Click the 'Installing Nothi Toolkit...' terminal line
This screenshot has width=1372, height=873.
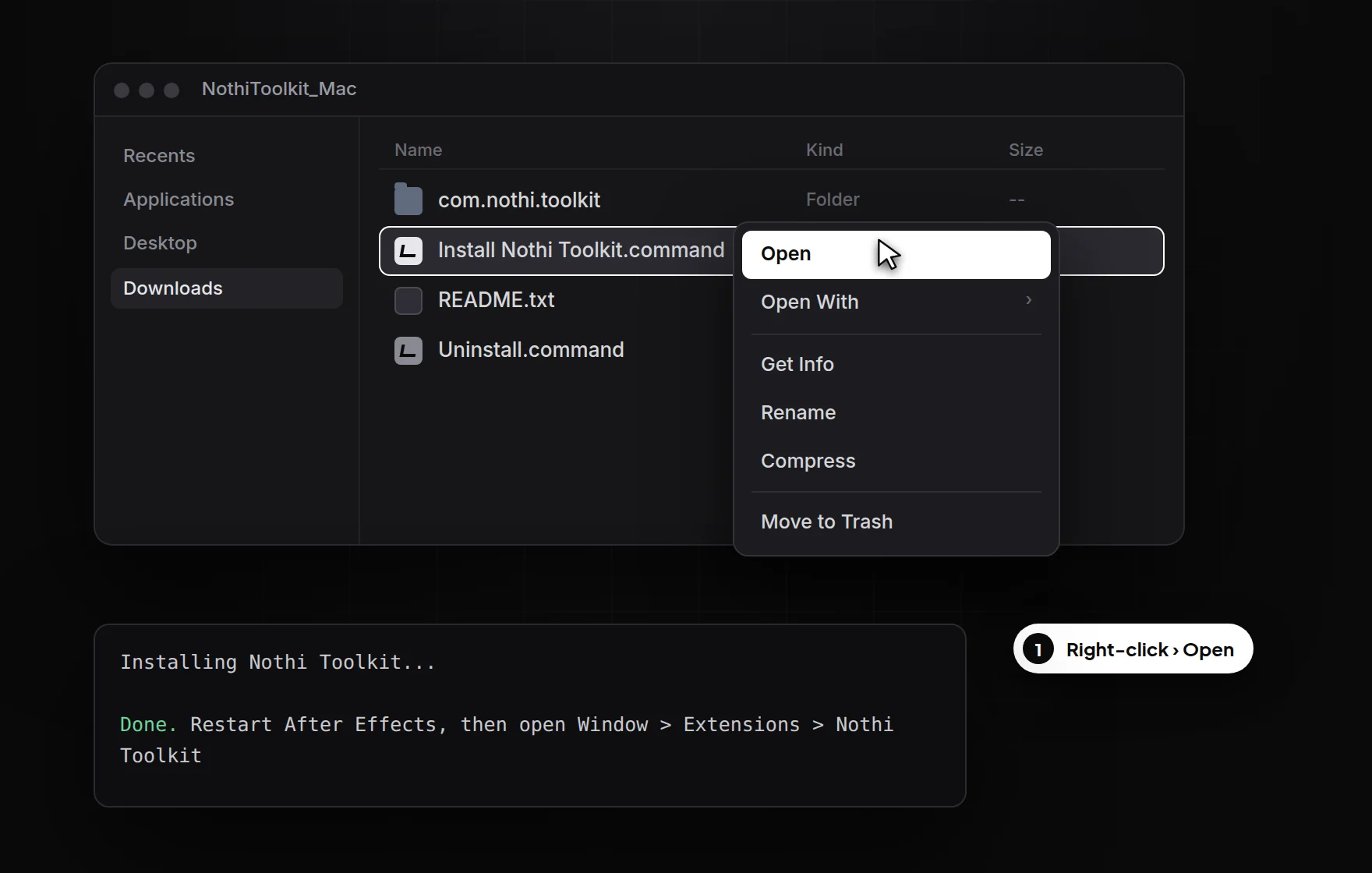click(x=278, y=663)
